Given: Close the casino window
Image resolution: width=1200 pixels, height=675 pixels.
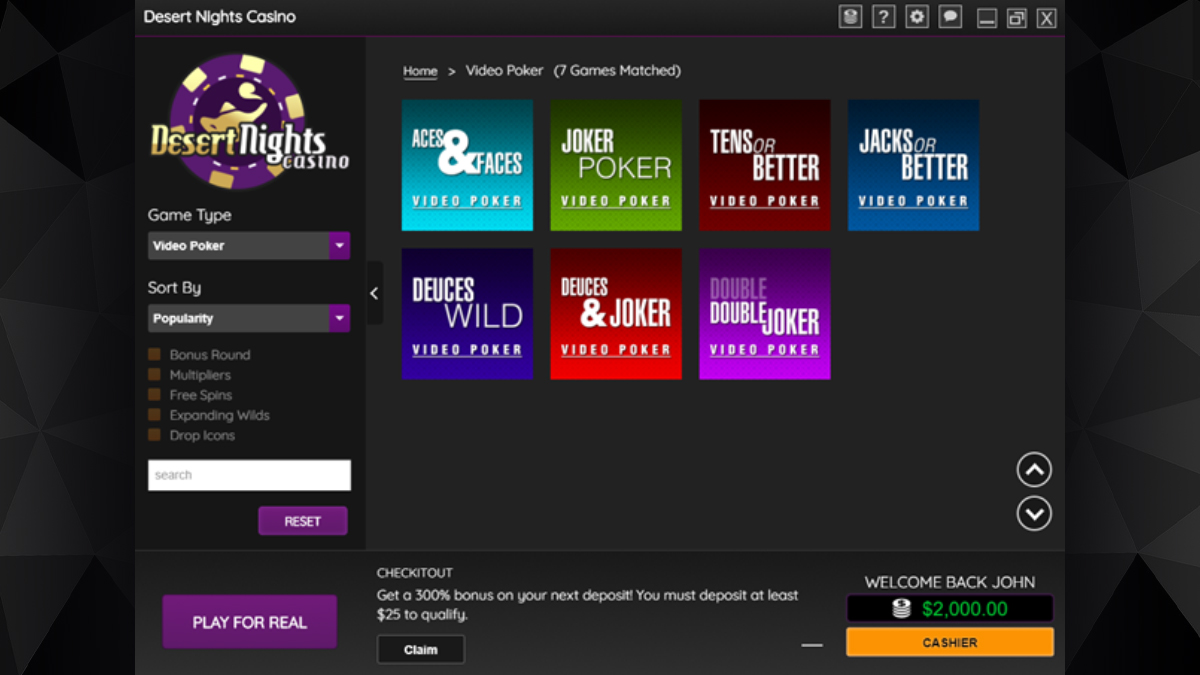Looking at the screenshot, I should [x=1047, y=18].
